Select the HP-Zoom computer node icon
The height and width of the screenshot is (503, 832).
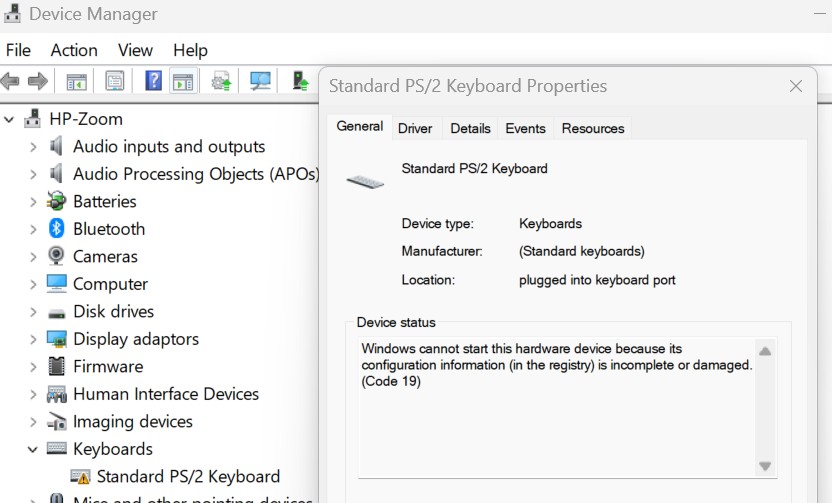(x=32, y=118)
